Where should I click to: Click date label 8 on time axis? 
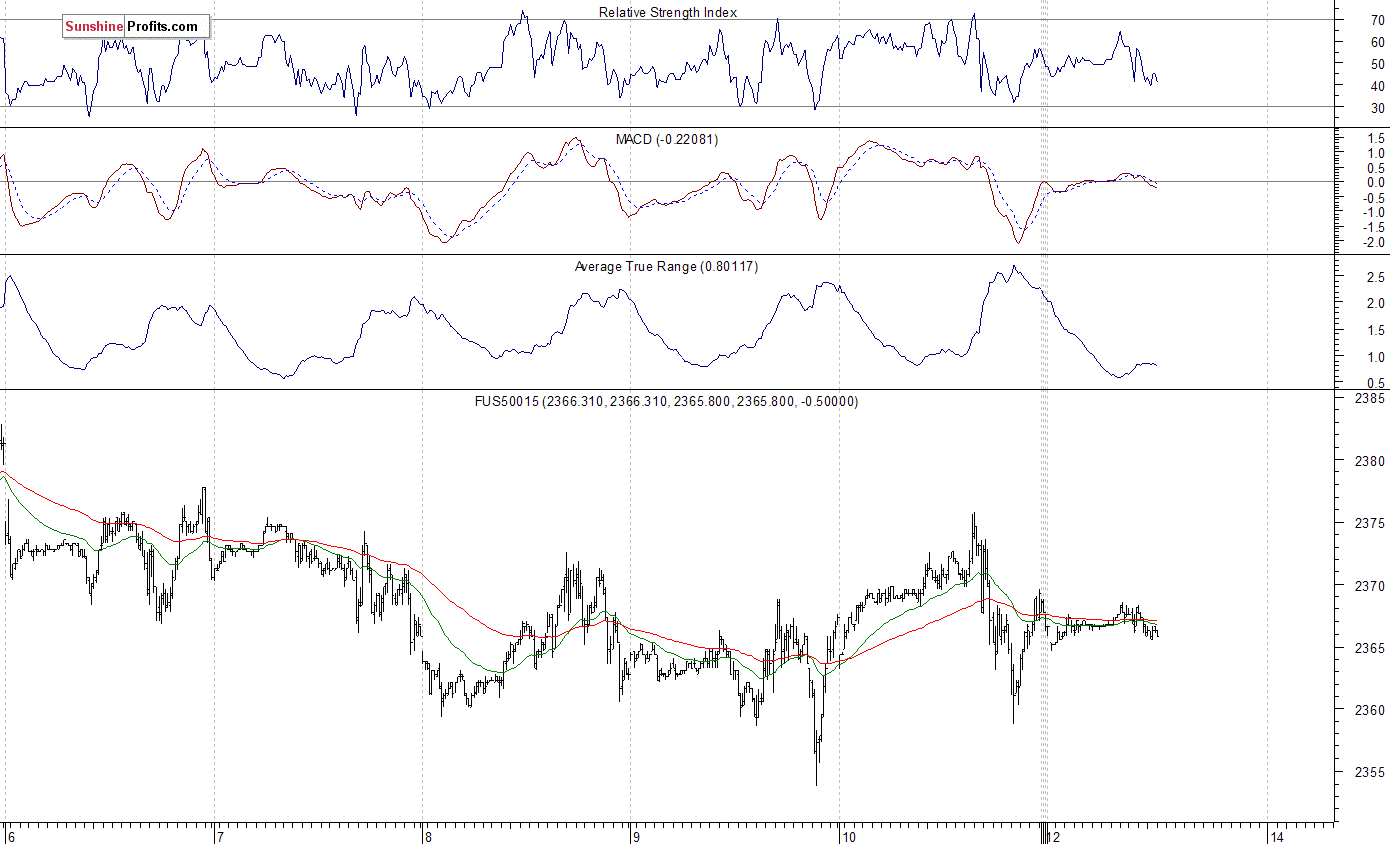428,836
